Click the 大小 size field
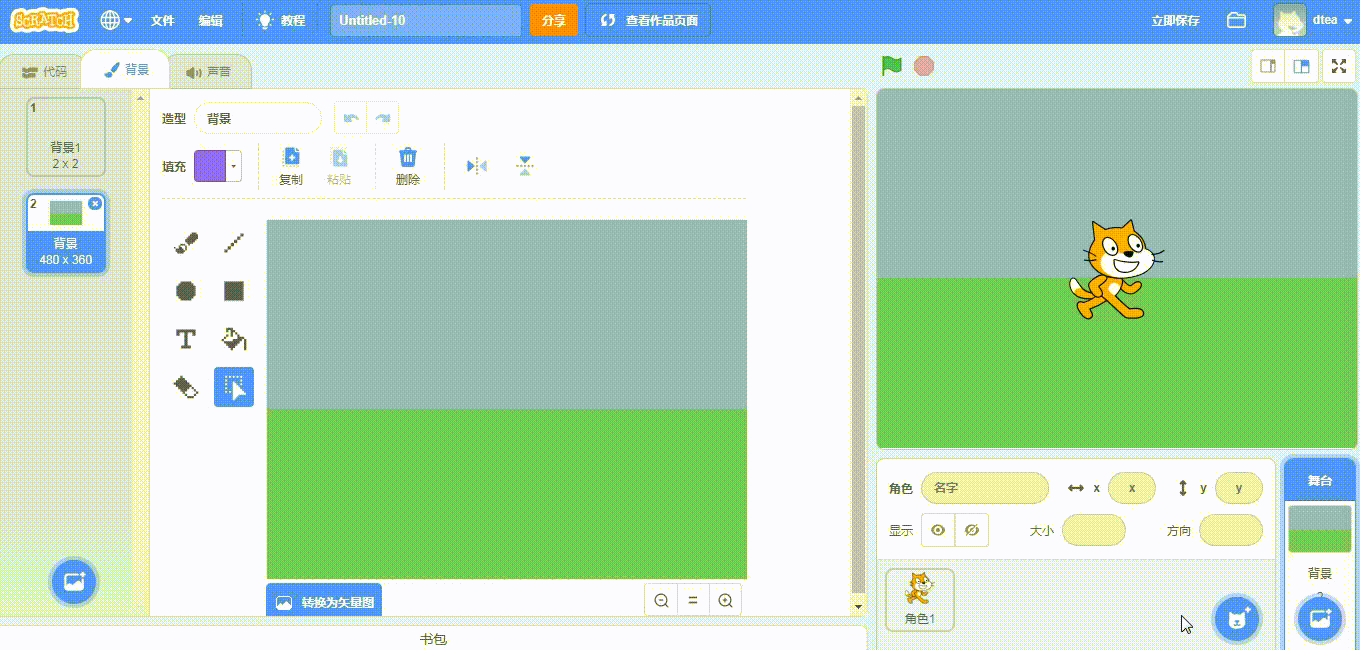Image resolution: width=1360 pixels, height=650 pixels. pyautogui.click(x=1094, y=530)
